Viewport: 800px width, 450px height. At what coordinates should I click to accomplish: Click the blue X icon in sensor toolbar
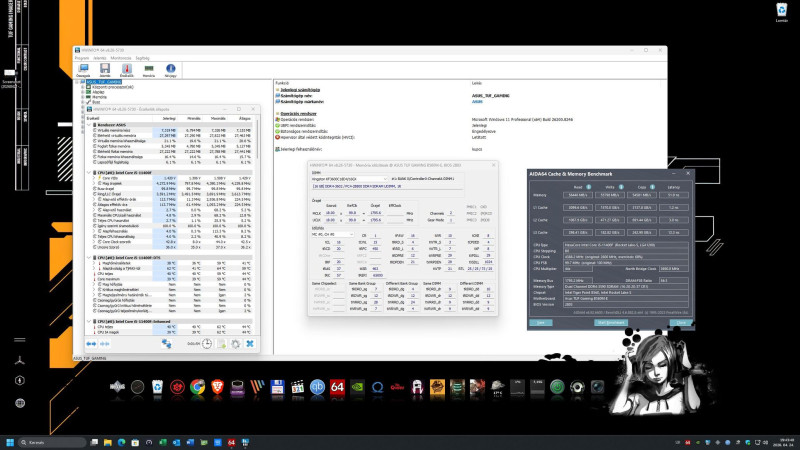pos(250,344)
